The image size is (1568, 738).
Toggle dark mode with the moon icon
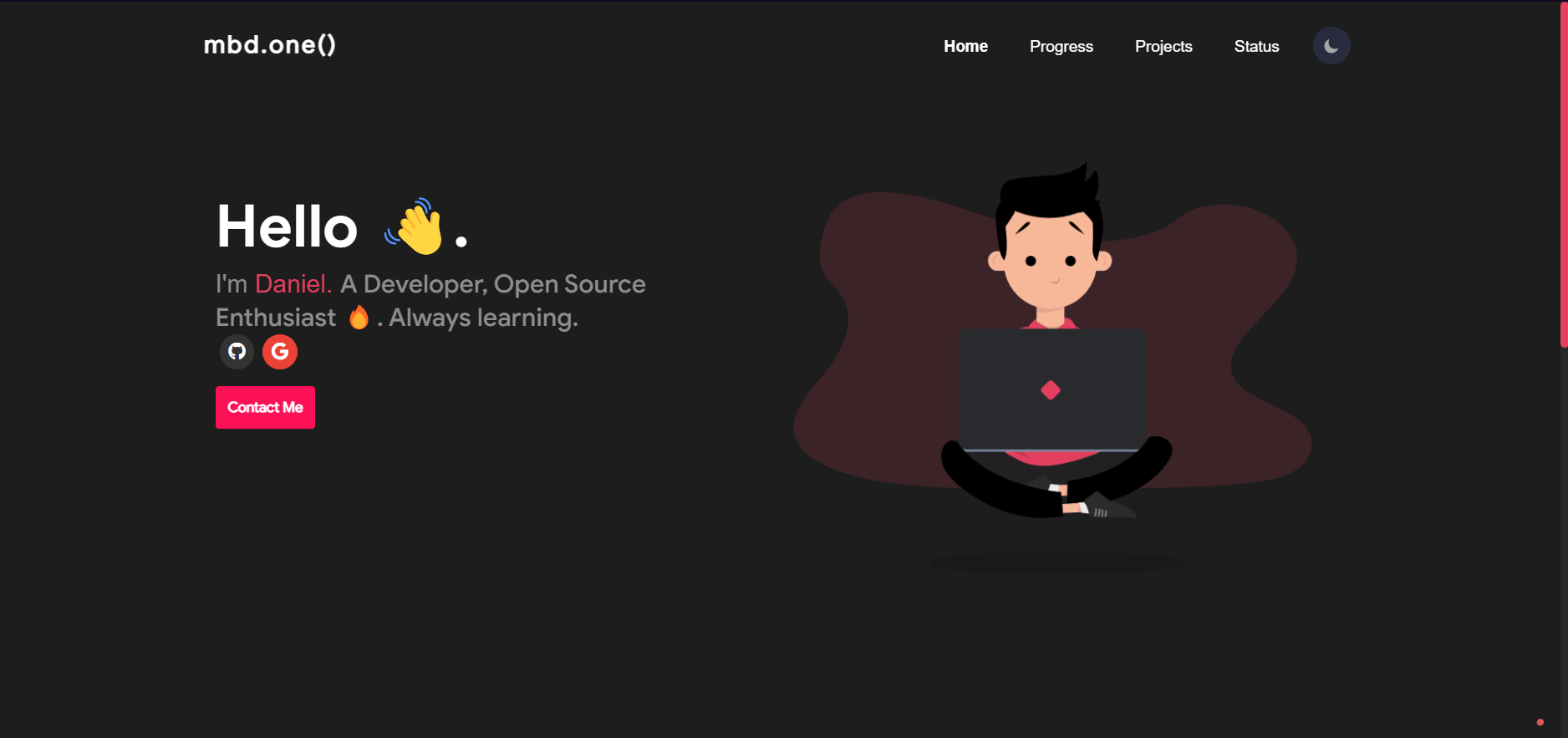1331,46
